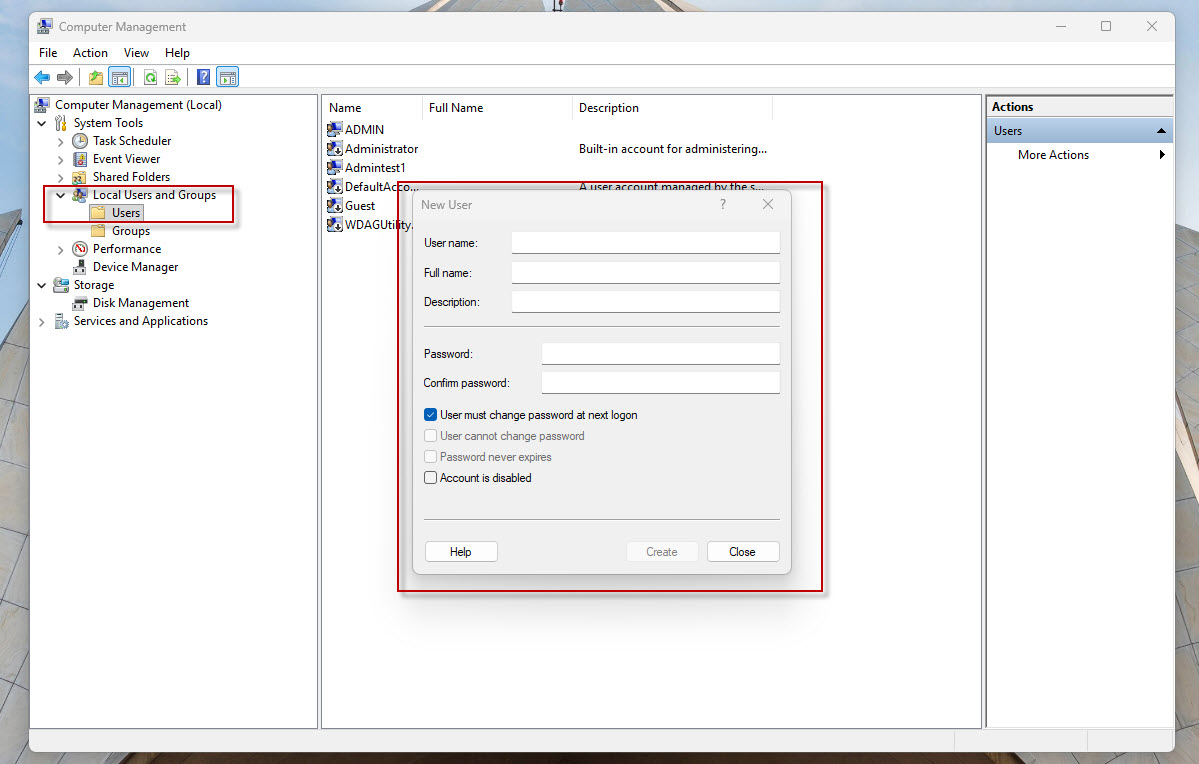
Task: Select 'Built-in account for administering...' description text
Action: (672, 148)
